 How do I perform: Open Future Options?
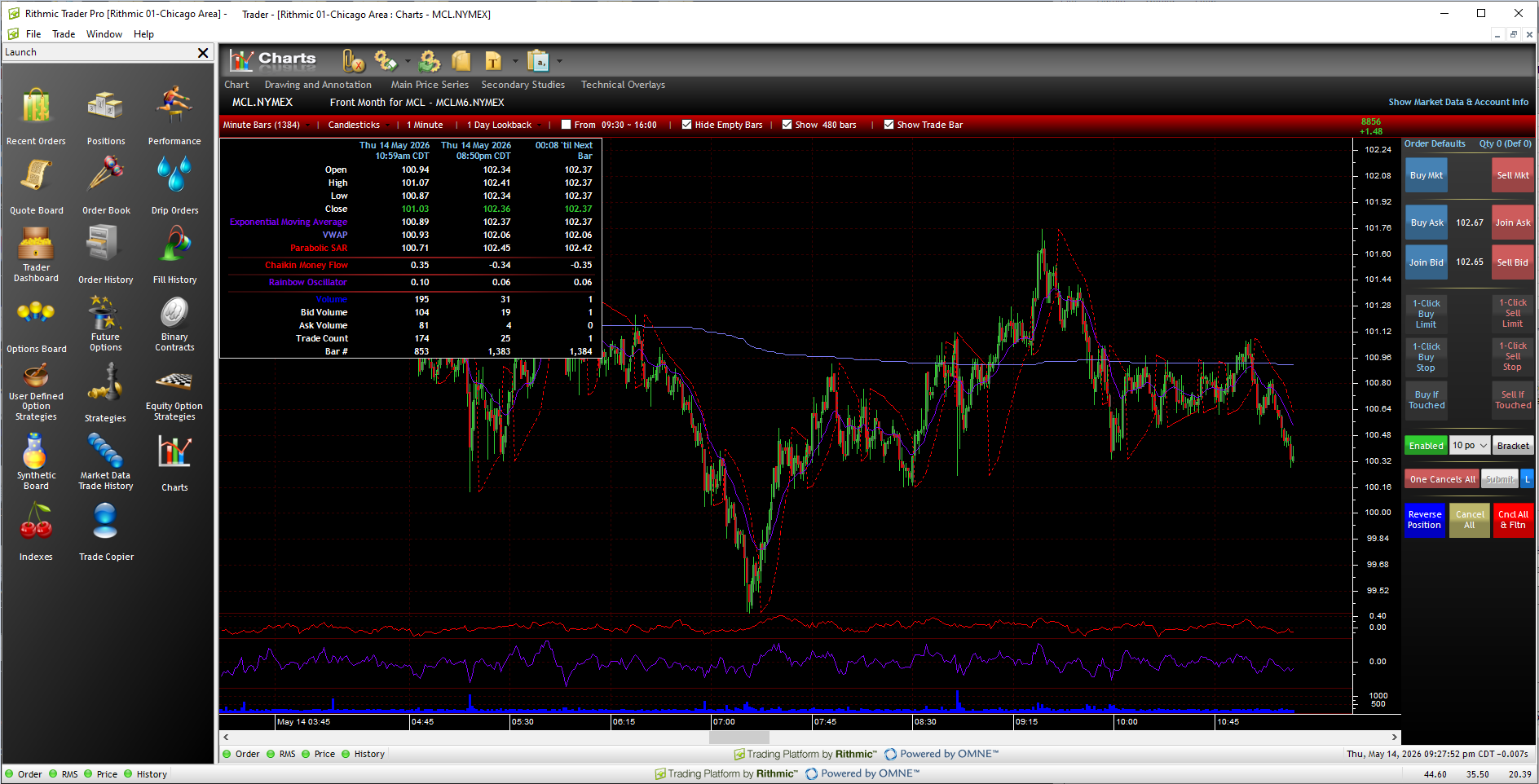(x=106, y=324)
